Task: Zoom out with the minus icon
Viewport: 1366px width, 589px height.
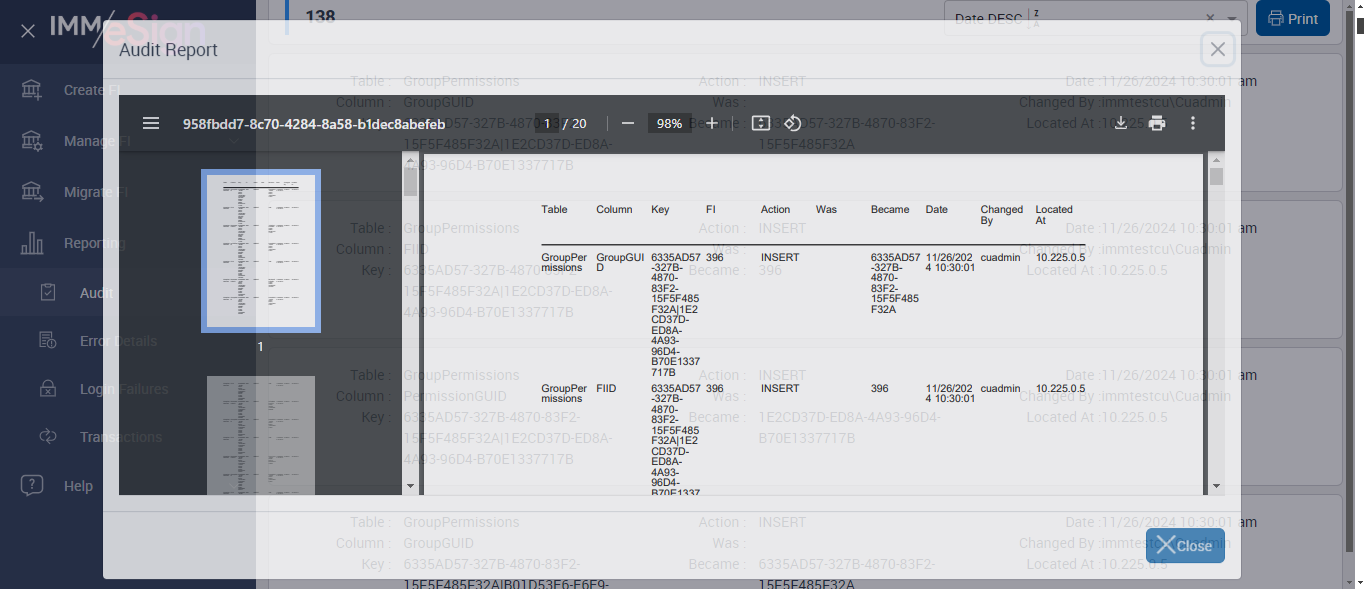Action: point(628,124)
